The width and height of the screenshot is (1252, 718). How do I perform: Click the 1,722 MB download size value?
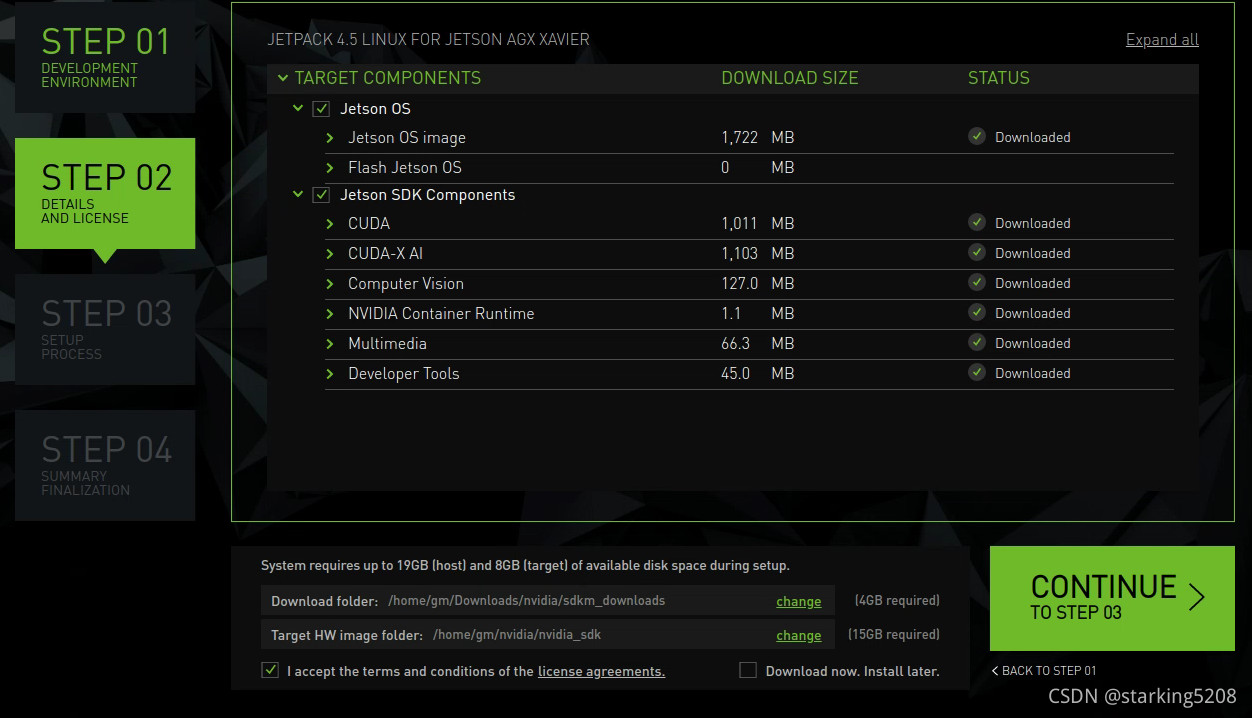click(757, 138)
